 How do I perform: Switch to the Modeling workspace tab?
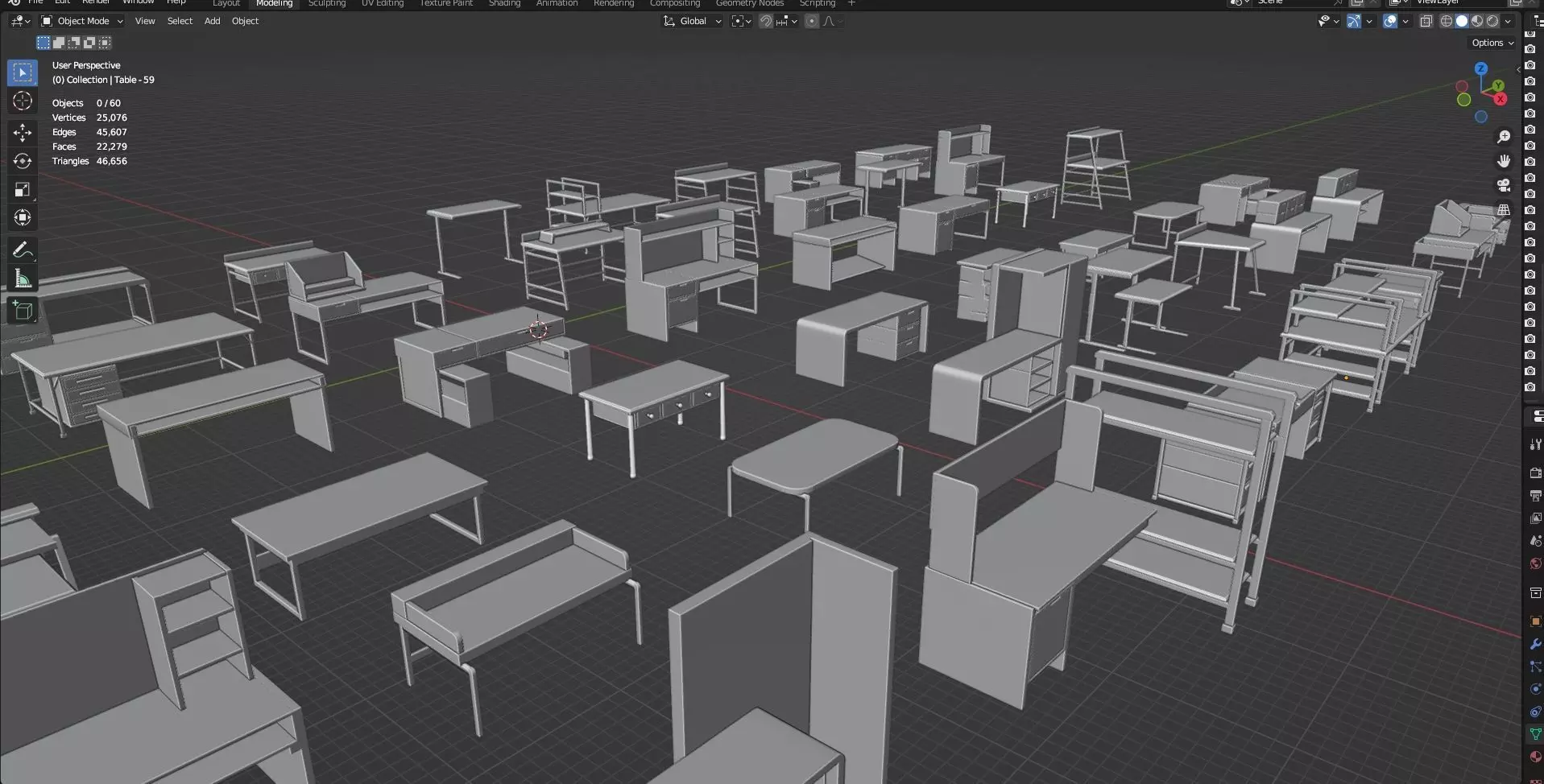coord(274,3)
